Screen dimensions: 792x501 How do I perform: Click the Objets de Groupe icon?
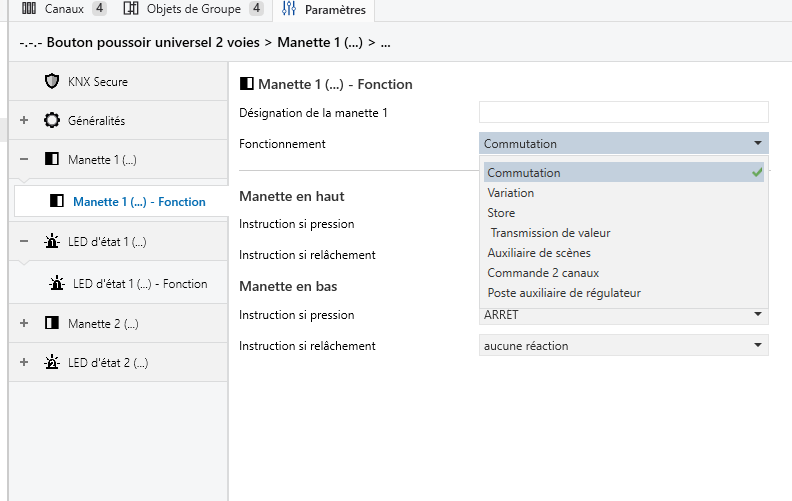coord(131,10)
